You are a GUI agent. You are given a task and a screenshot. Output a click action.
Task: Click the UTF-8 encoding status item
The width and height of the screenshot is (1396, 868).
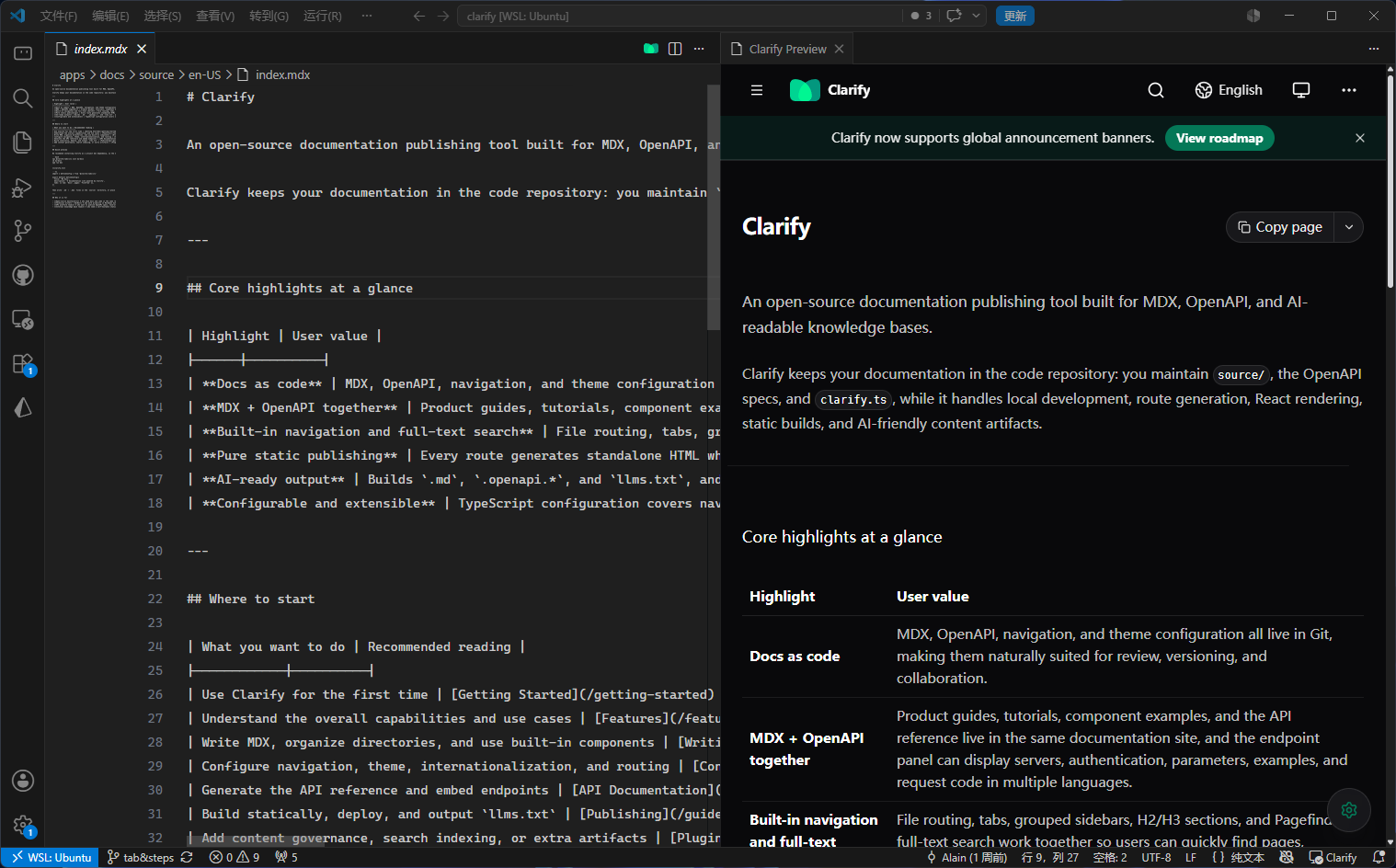click(1156, 857)
